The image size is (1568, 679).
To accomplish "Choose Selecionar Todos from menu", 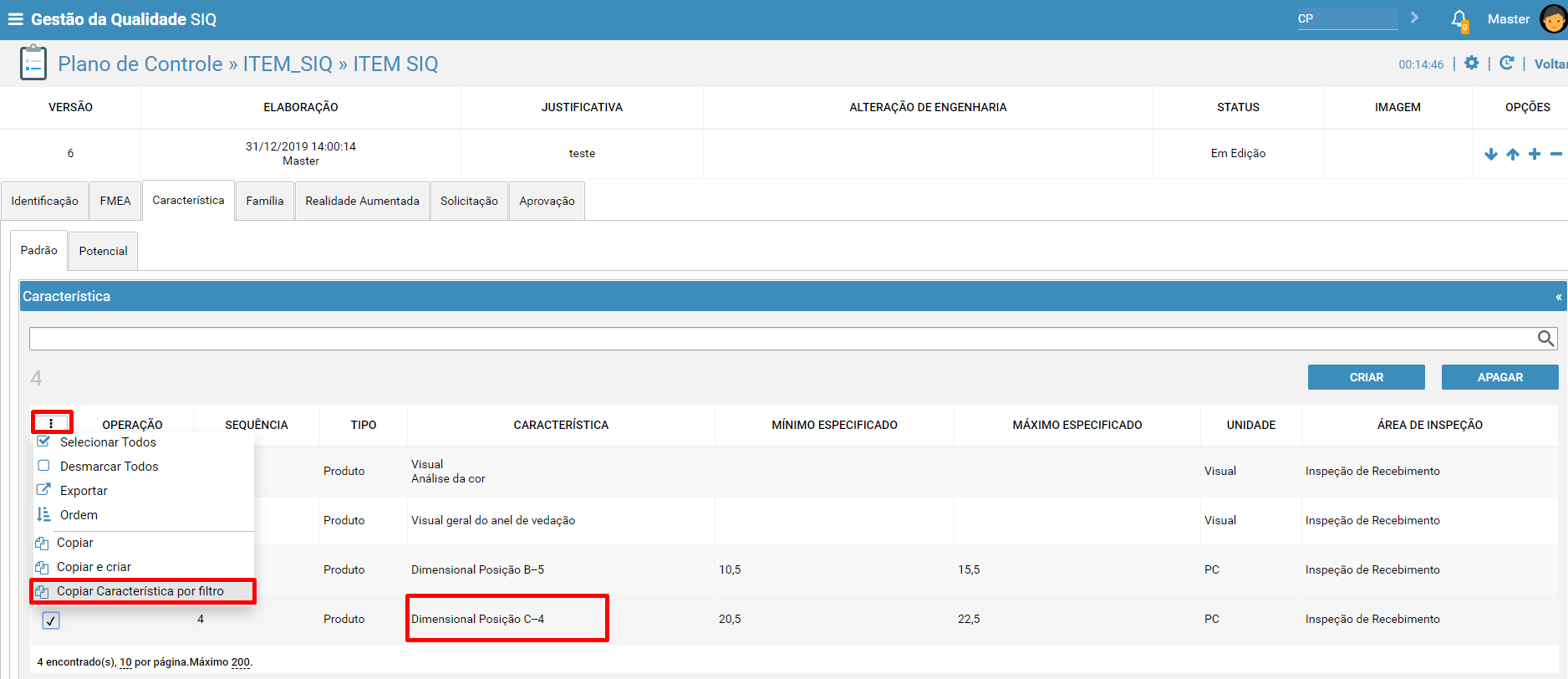I will pos(108,442).
